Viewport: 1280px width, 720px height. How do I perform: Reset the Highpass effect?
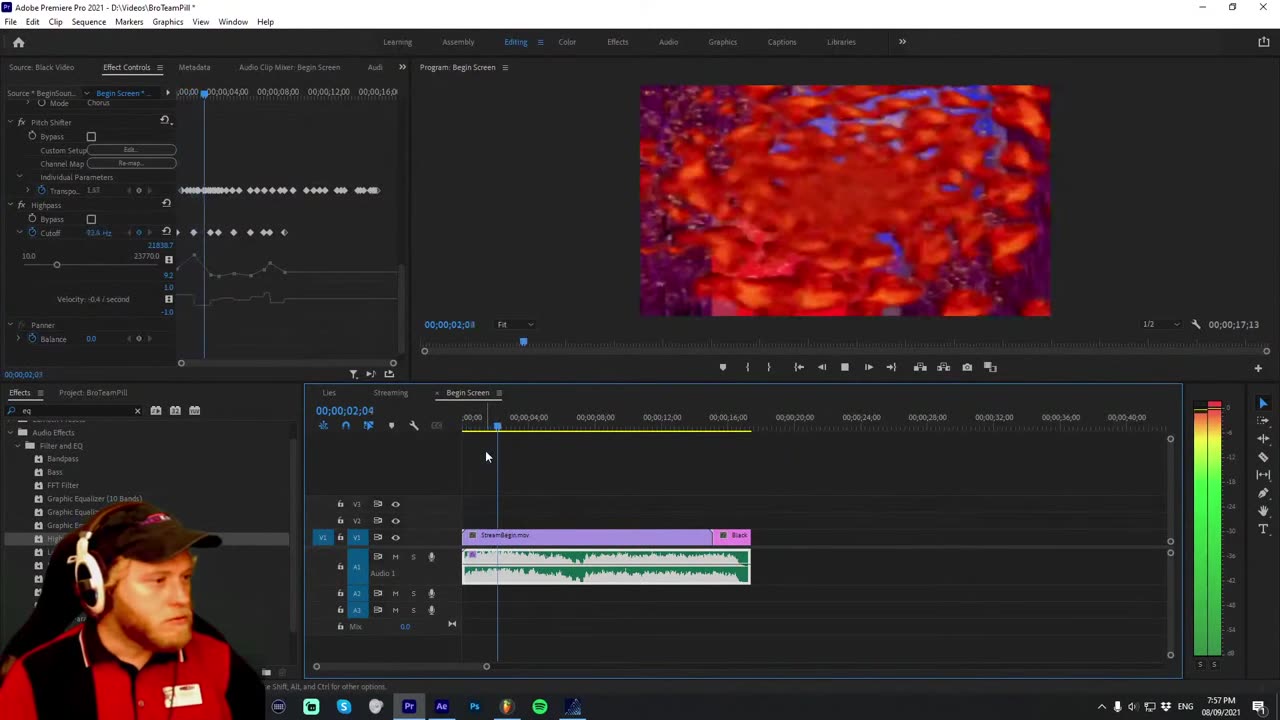tap(166, 203)
